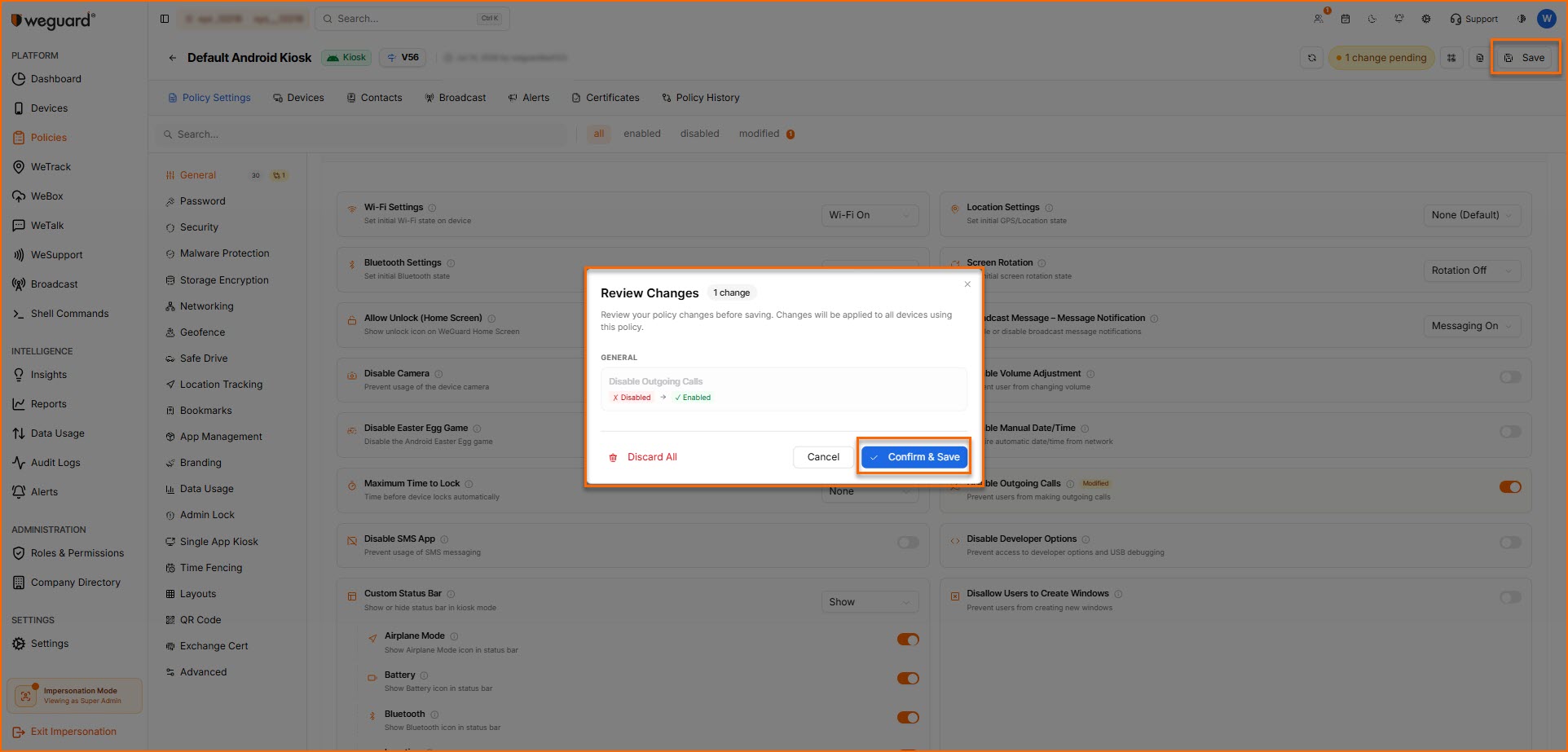This screenshot has width=1568, height=752.
Task: Switch to Policy History tab
Action: 701,98
